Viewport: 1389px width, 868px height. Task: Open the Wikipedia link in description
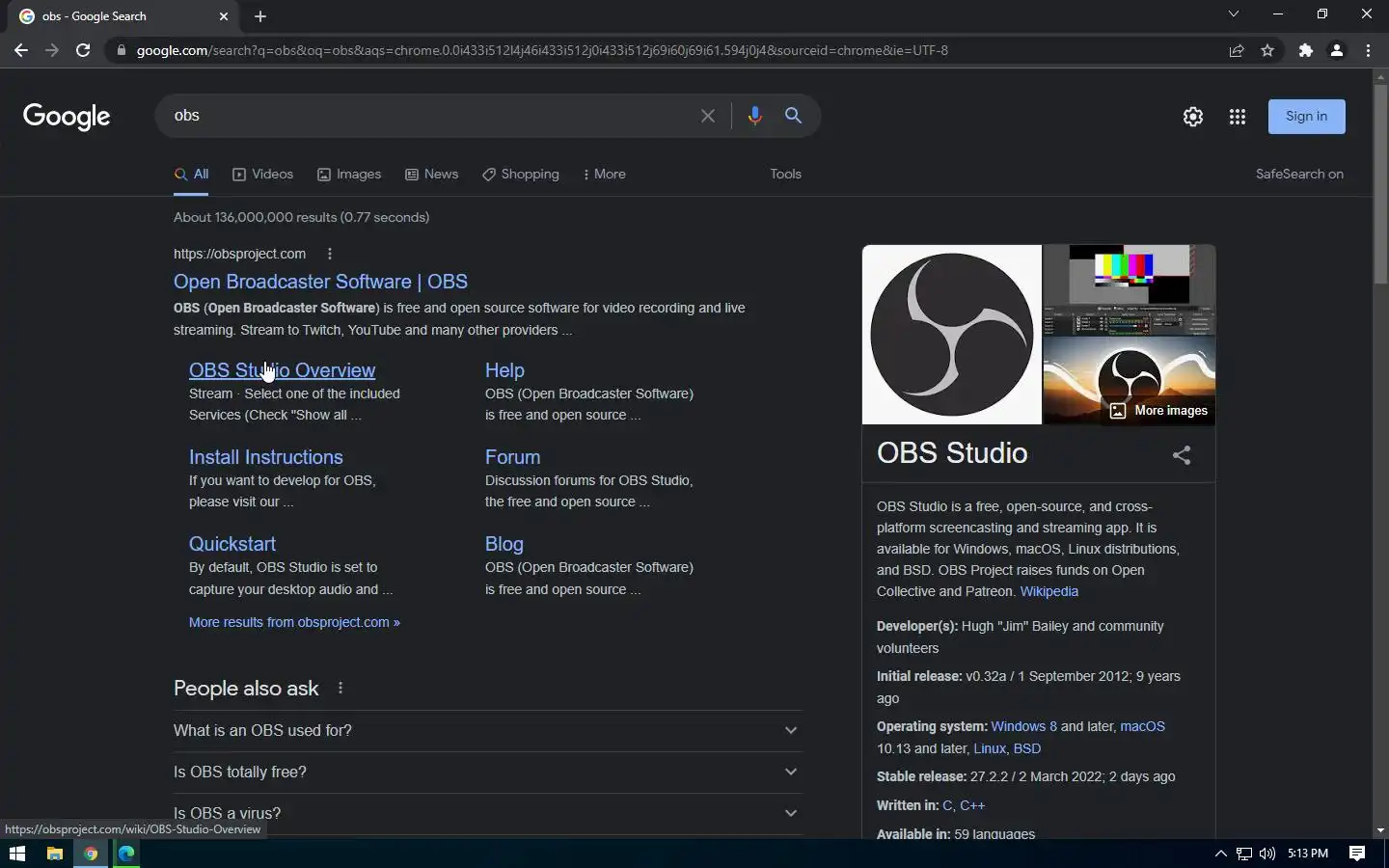click(1049, 591)
